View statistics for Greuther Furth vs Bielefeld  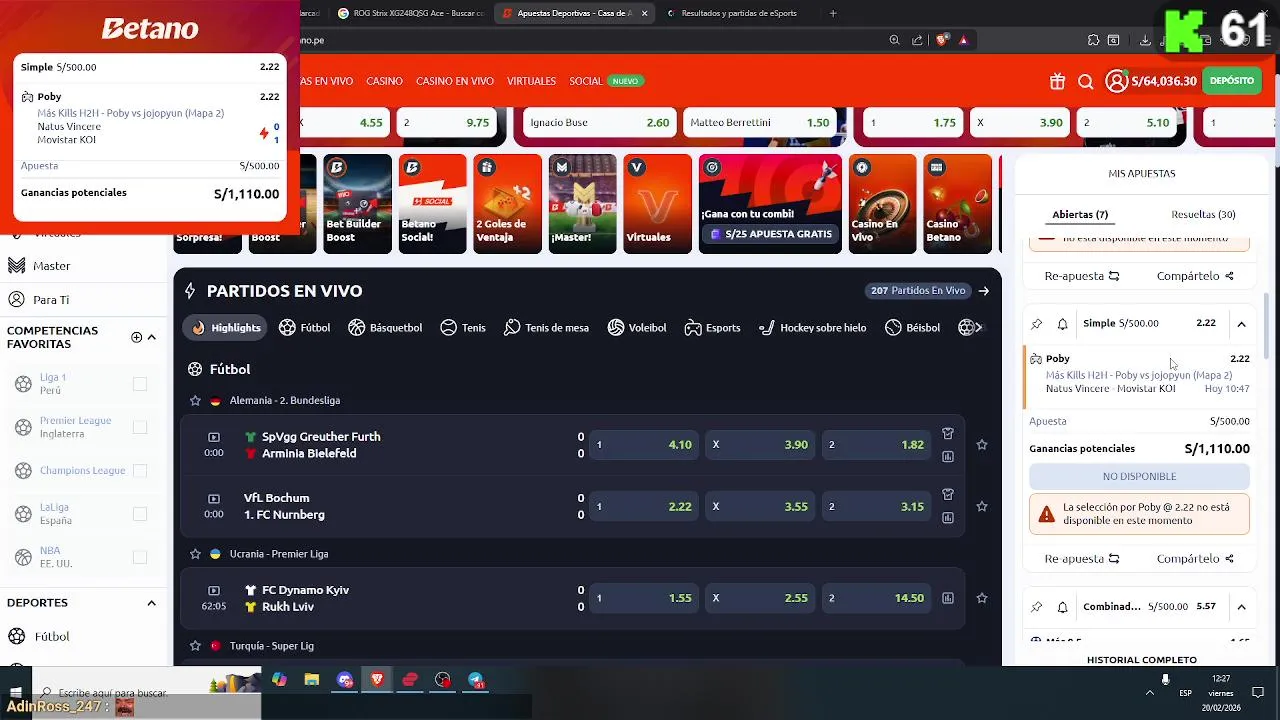[x=948, y=456]
